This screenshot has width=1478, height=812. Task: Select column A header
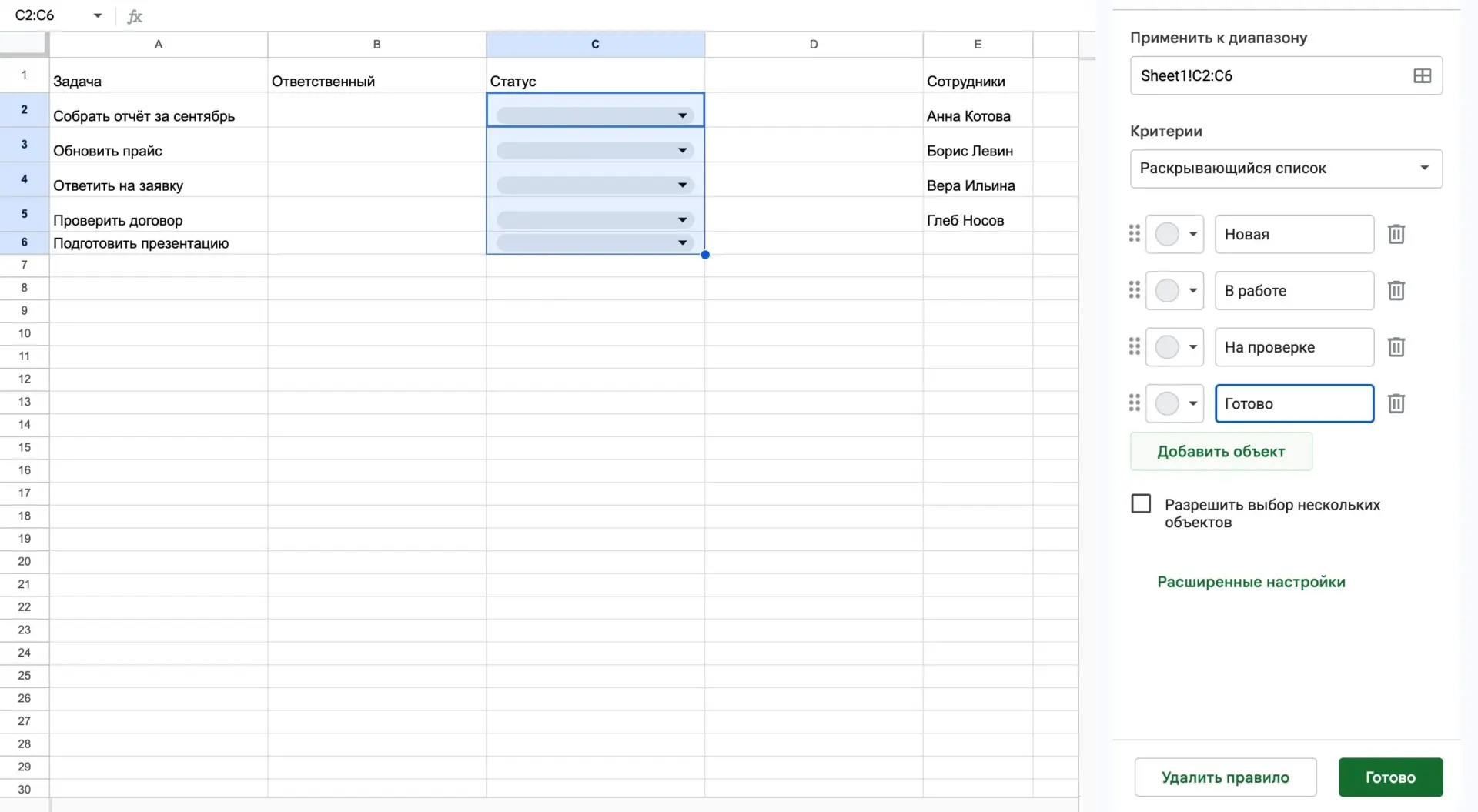(x=159, y=44)
